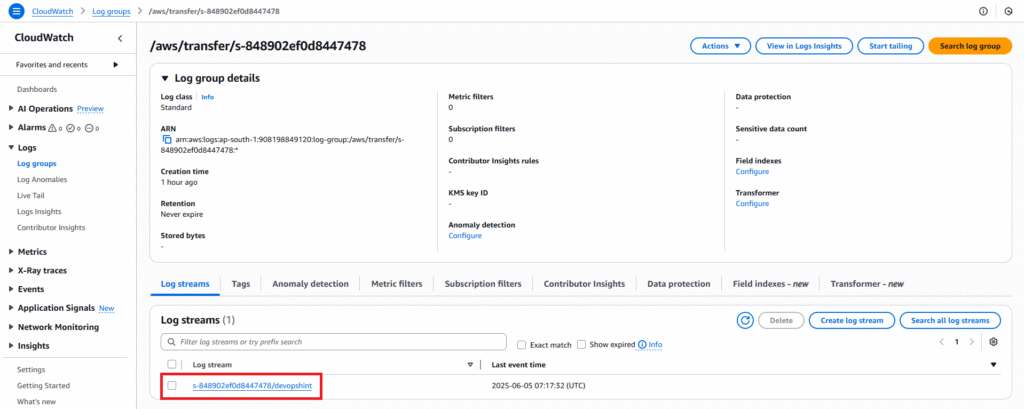Click Configure under Anomaly detection
Viewport: 1024px width, 409px height.
tap(465, 235)
